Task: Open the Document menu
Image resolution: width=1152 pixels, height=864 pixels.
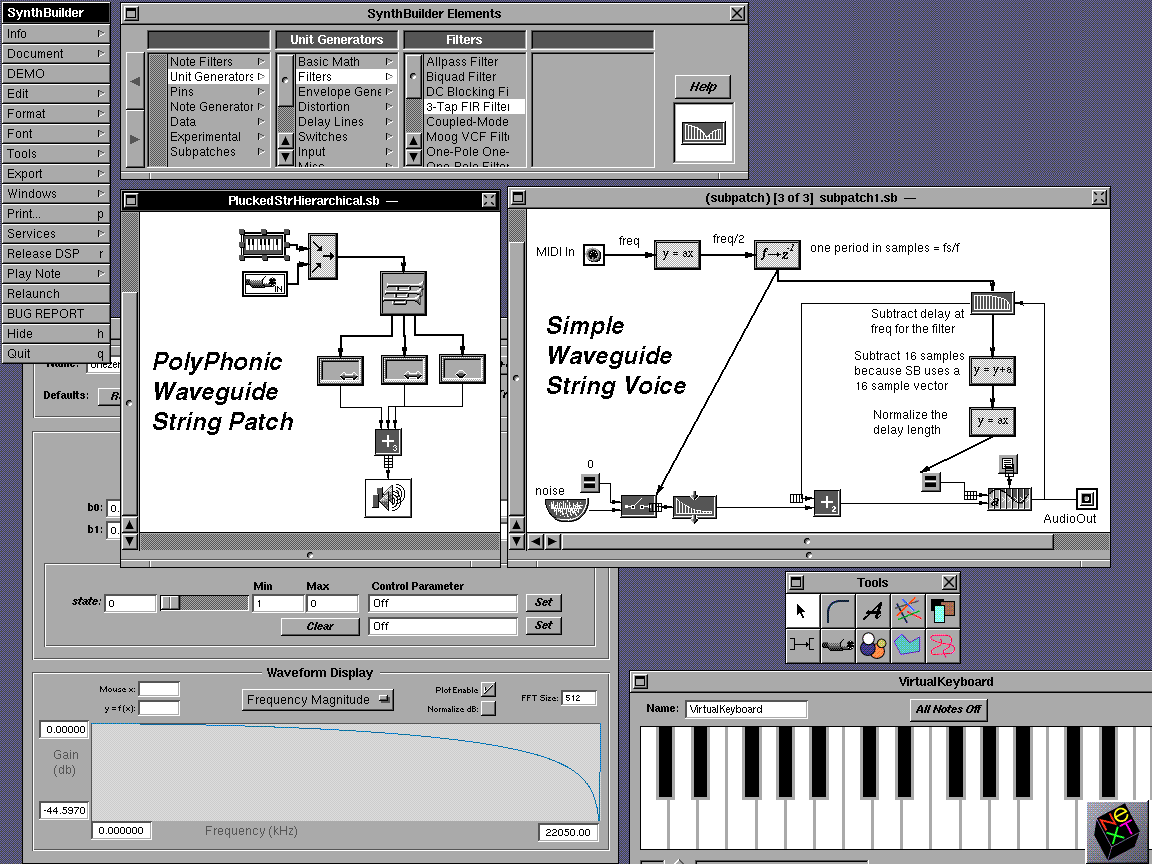Action: [x=55, y=54]
